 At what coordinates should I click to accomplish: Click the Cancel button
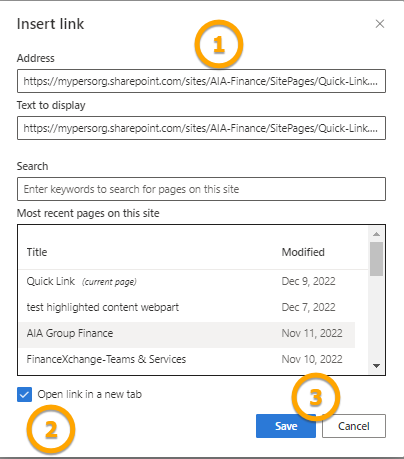354,426
